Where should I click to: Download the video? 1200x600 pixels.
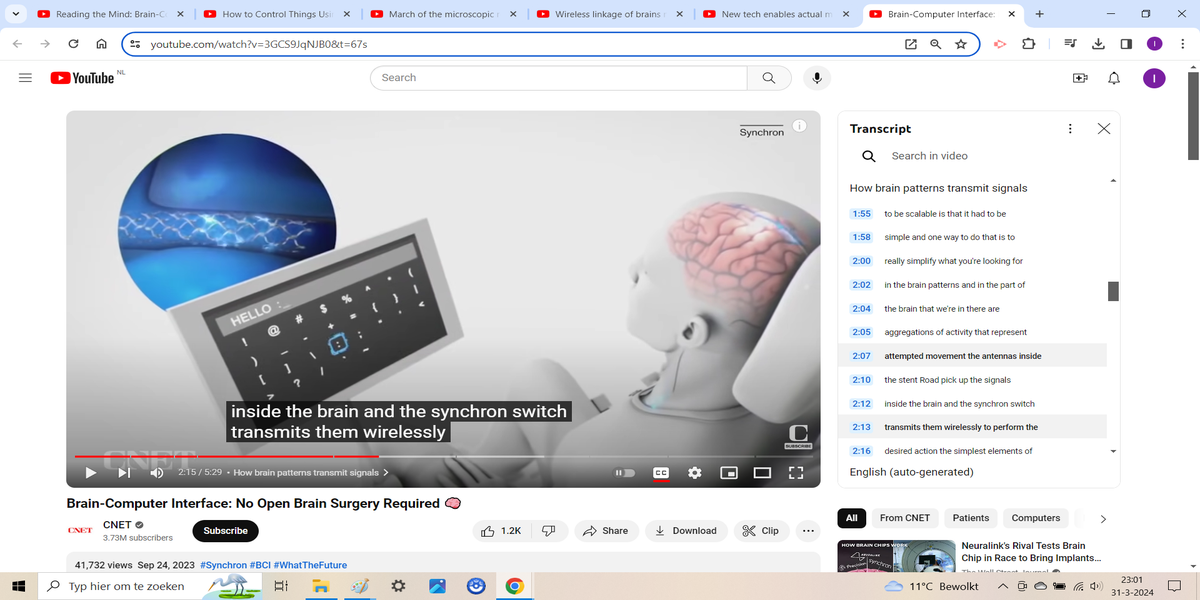[686, 531]
